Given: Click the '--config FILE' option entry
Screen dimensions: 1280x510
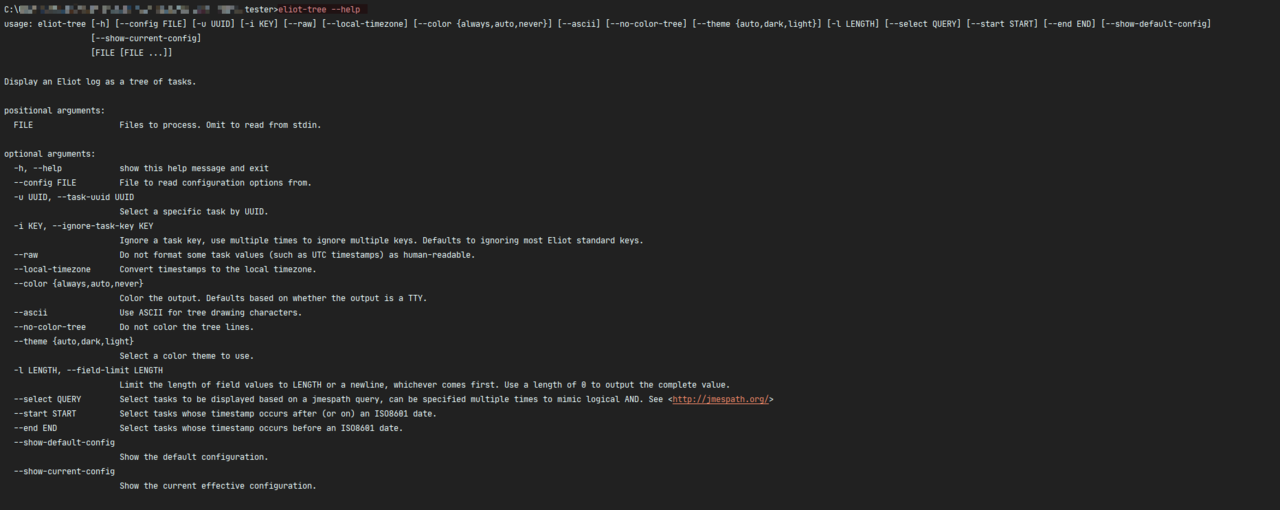Looking at the screenshot, I should point(45,182).
